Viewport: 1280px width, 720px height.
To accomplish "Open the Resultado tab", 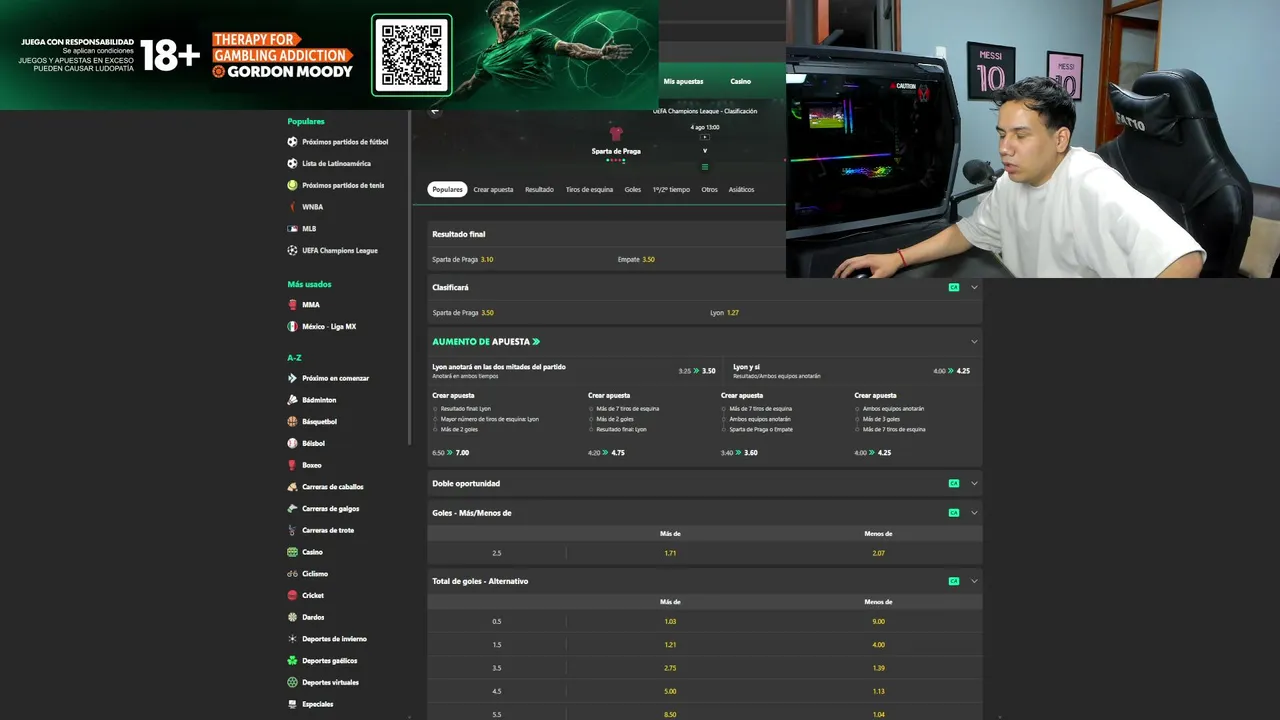I will click(x=539, y=190).
